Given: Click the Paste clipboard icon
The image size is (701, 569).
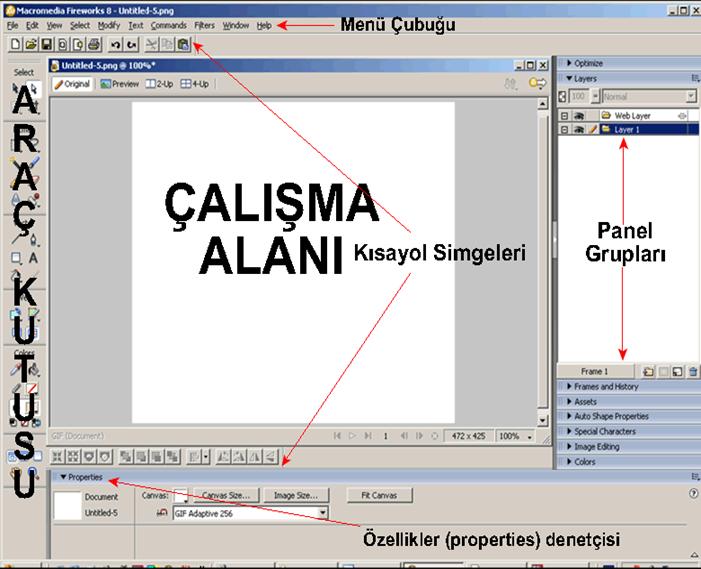Looking at the screenshot, I should pos(183,44).
